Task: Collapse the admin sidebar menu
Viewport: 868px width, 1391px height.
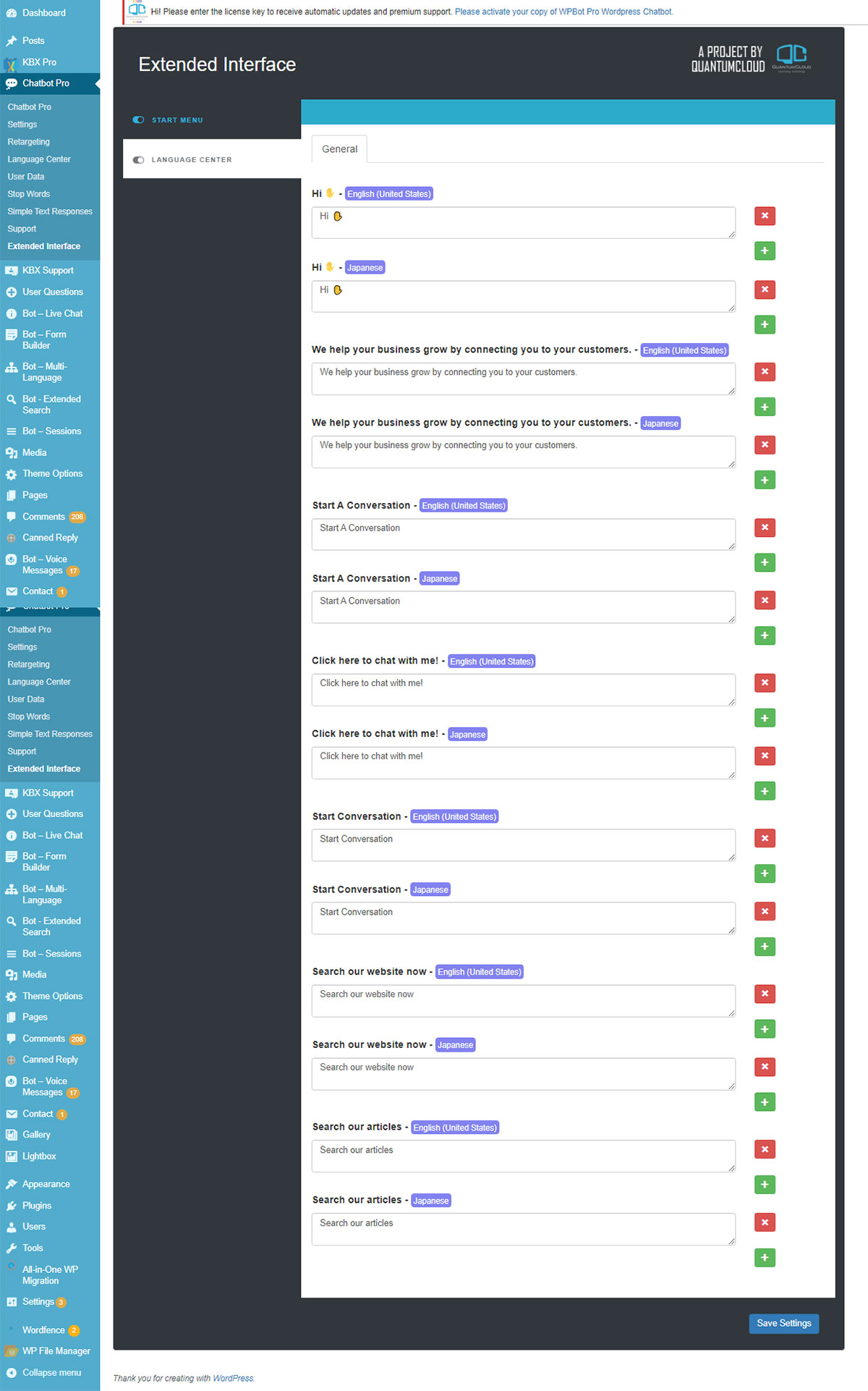Action: point(50,1373)
